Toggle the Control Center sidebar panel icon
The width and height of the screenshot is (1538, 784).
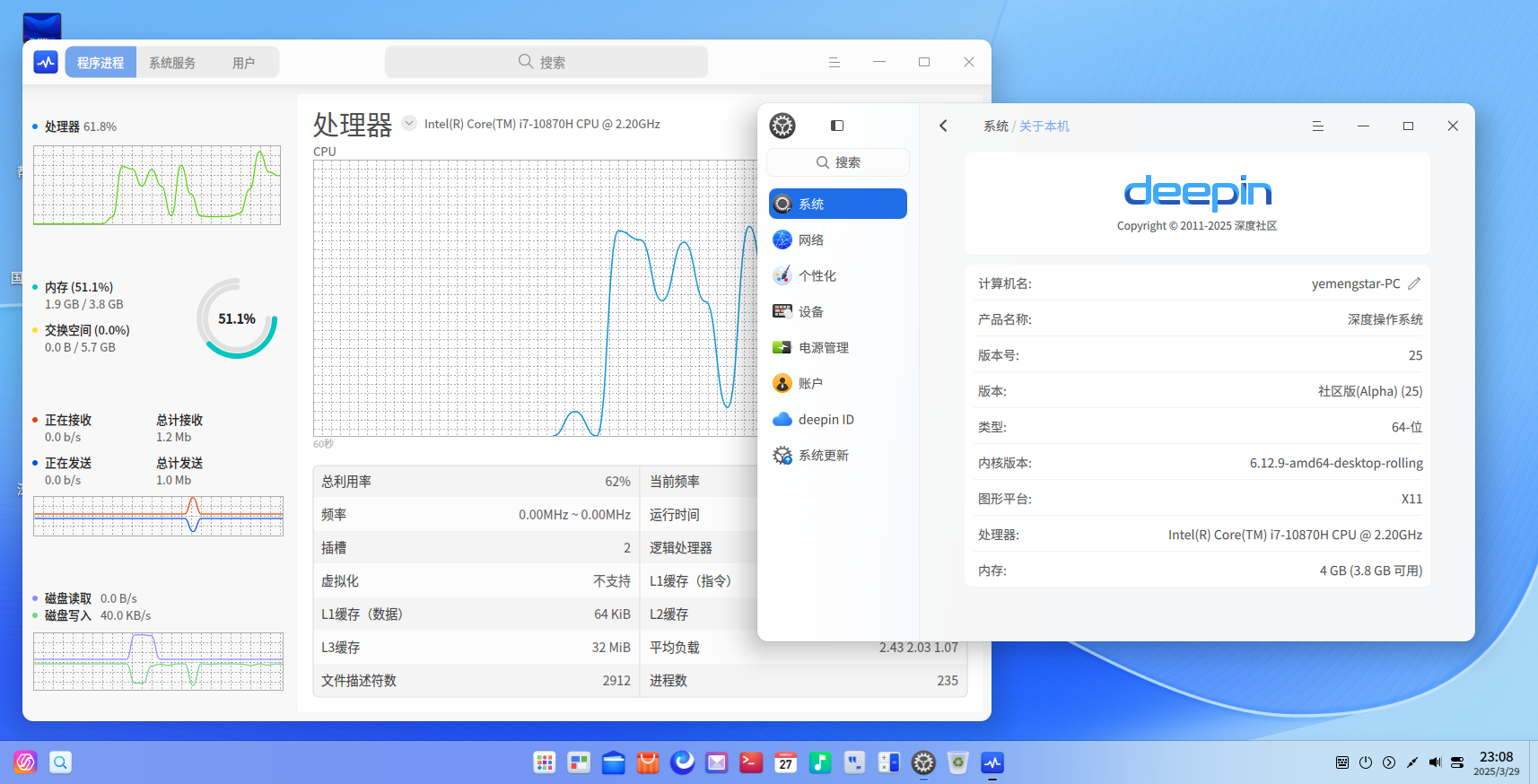coord(837,126)
